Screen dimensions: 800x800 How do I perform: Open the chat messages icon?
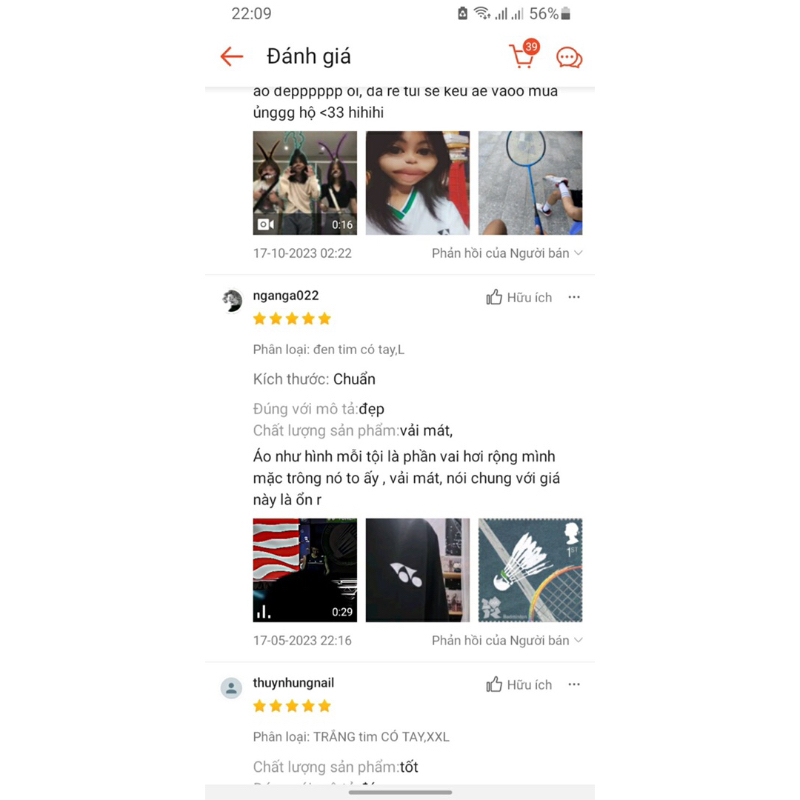tap(569, 58)
